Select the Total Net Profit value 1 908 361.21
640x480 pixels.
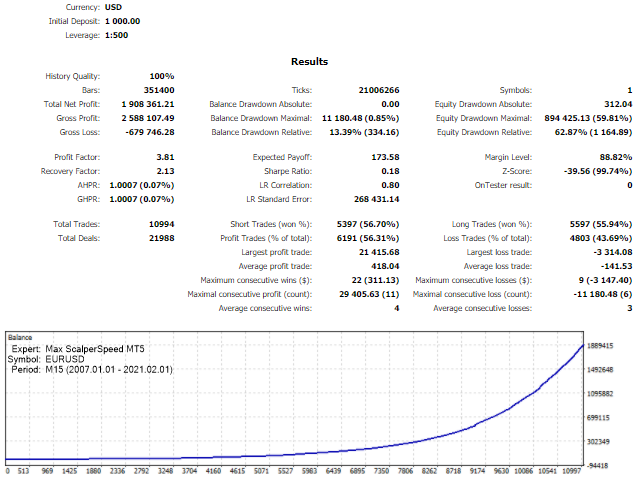click(x=148, y=104)
